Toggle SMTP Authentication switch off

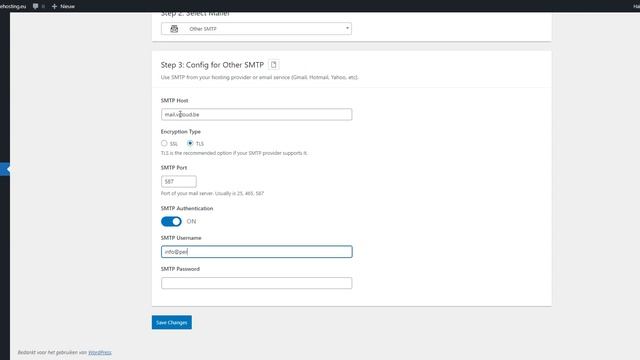171,221
